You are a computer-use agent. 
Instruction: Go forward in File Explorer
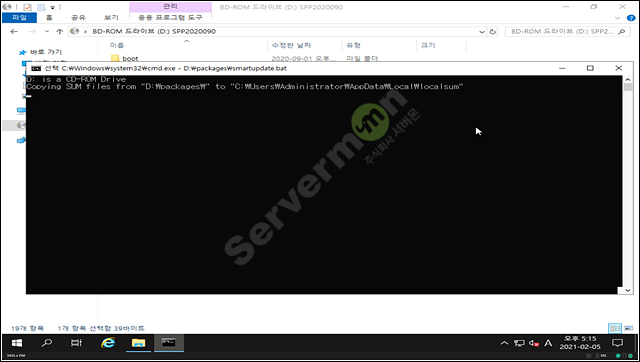32,31
